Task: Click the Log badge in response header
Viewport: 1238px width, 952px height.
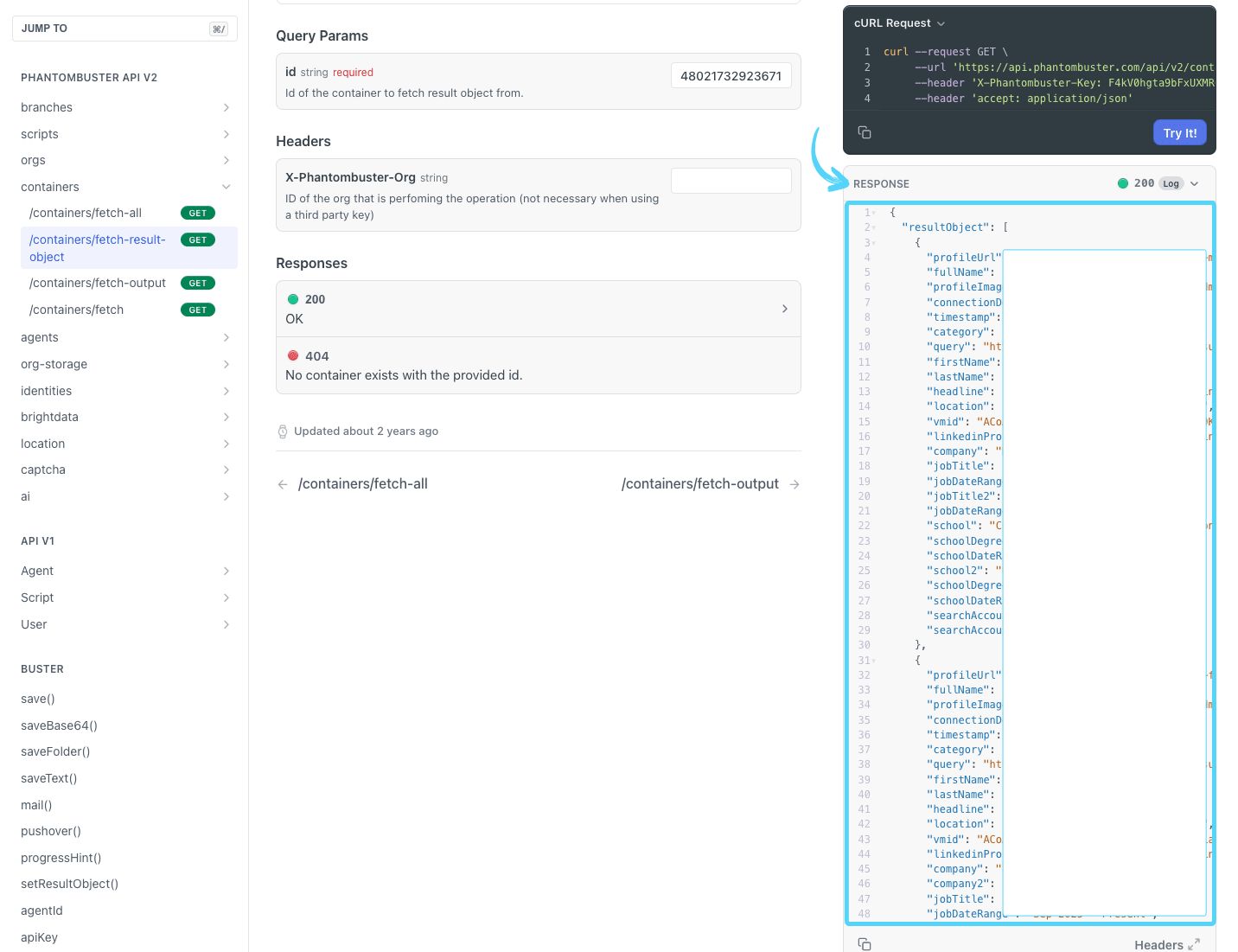Action: 1171,183
